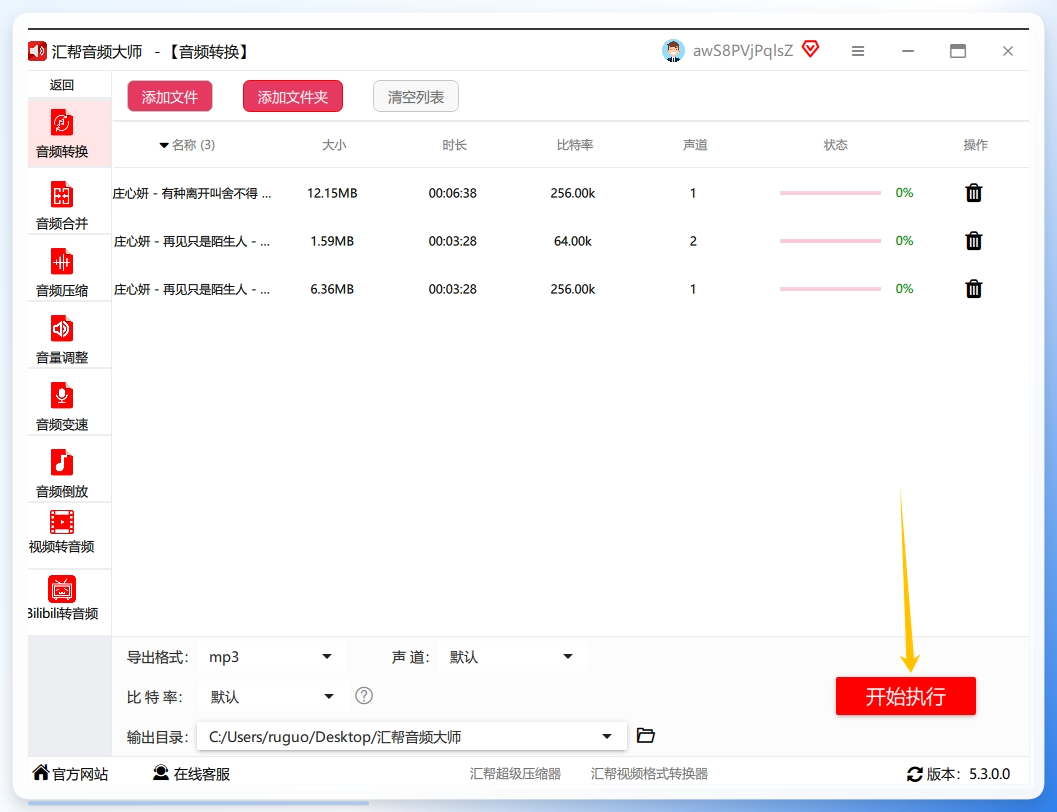Click the 返回 menu item
Screen dimensions: 1057x812
point(62,85)
